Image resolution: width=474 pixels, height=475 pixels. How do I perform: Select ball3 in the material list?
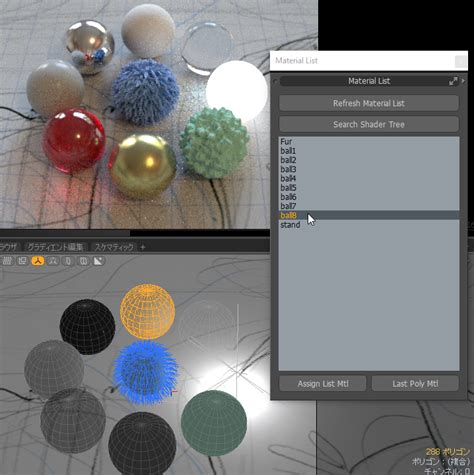click(x=369, y=169)
